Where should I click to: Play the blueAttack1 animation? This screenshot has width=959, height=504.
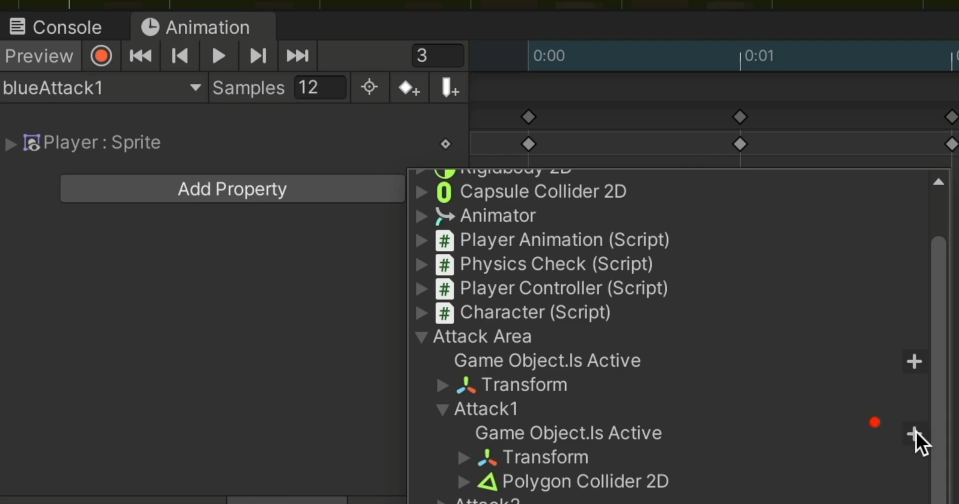218,56
